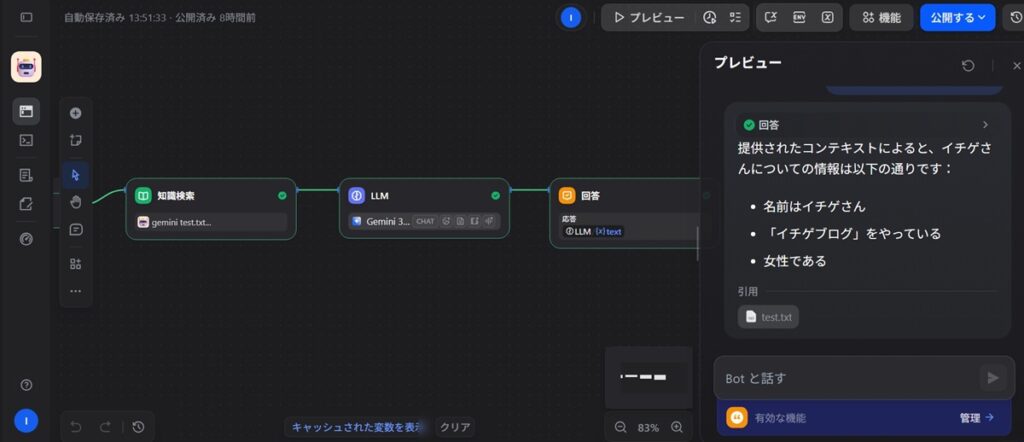Select the 知識検索 node
1024x442 pixels.
(211, 209)
